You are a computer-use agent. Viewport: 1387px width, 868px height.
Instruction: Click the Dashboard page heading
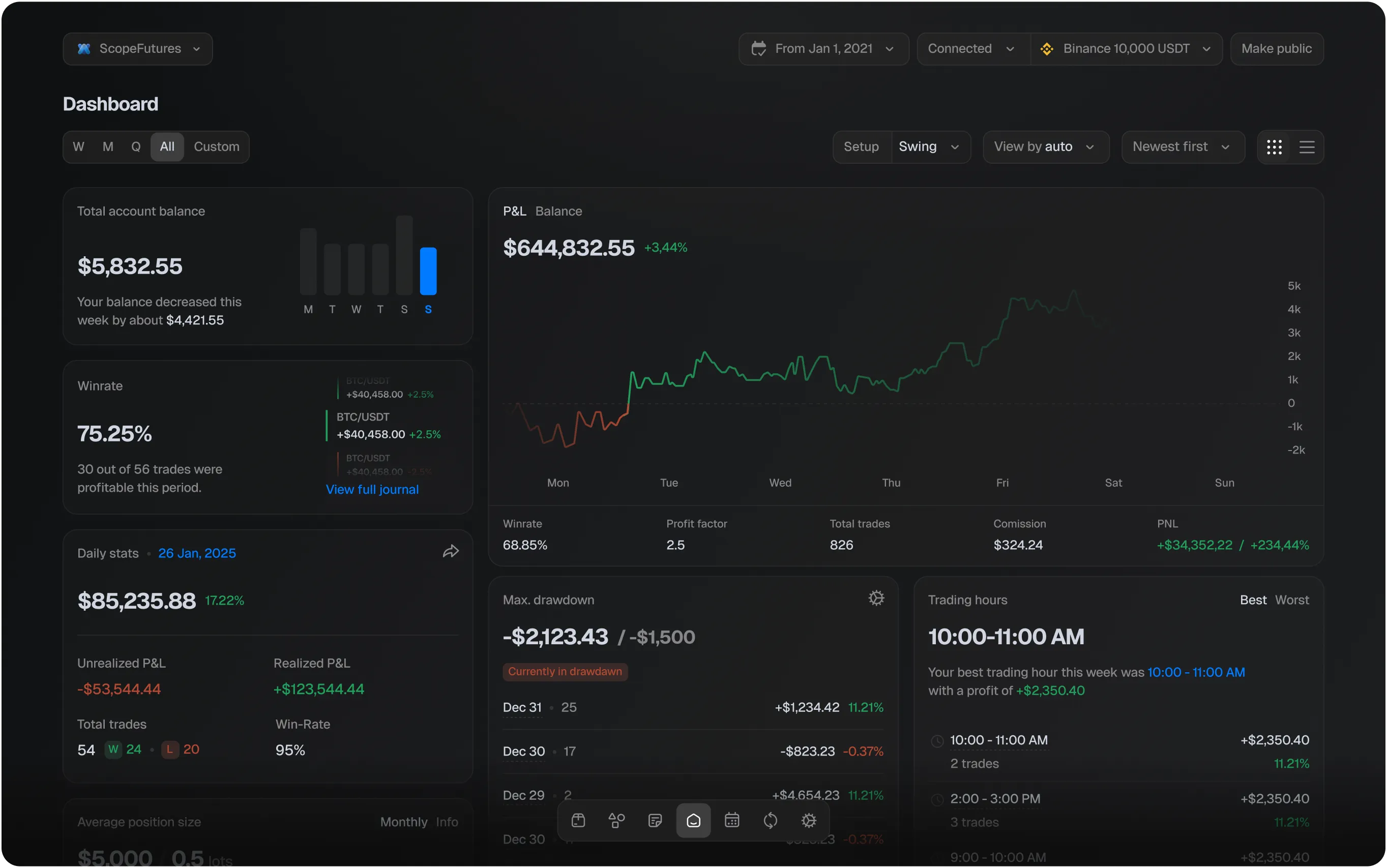click(x=110, y=104)
